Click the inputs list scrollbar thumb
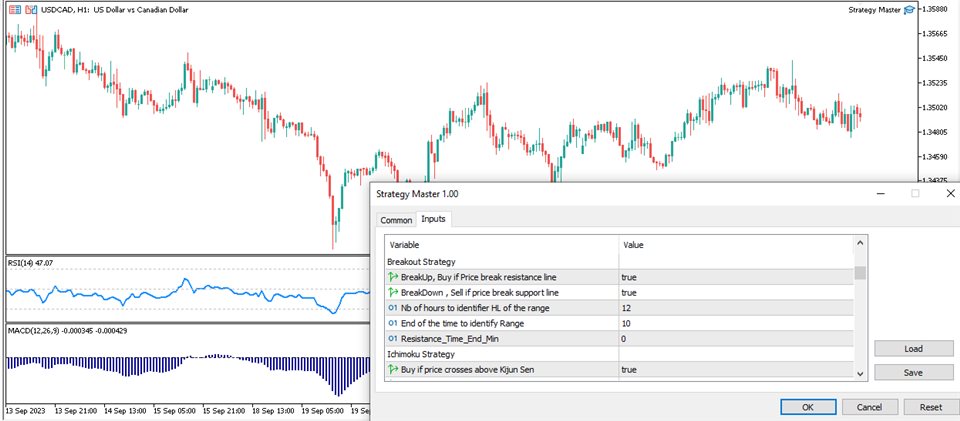The width and height of the screenshot is (960, 421). pos(860,272)
